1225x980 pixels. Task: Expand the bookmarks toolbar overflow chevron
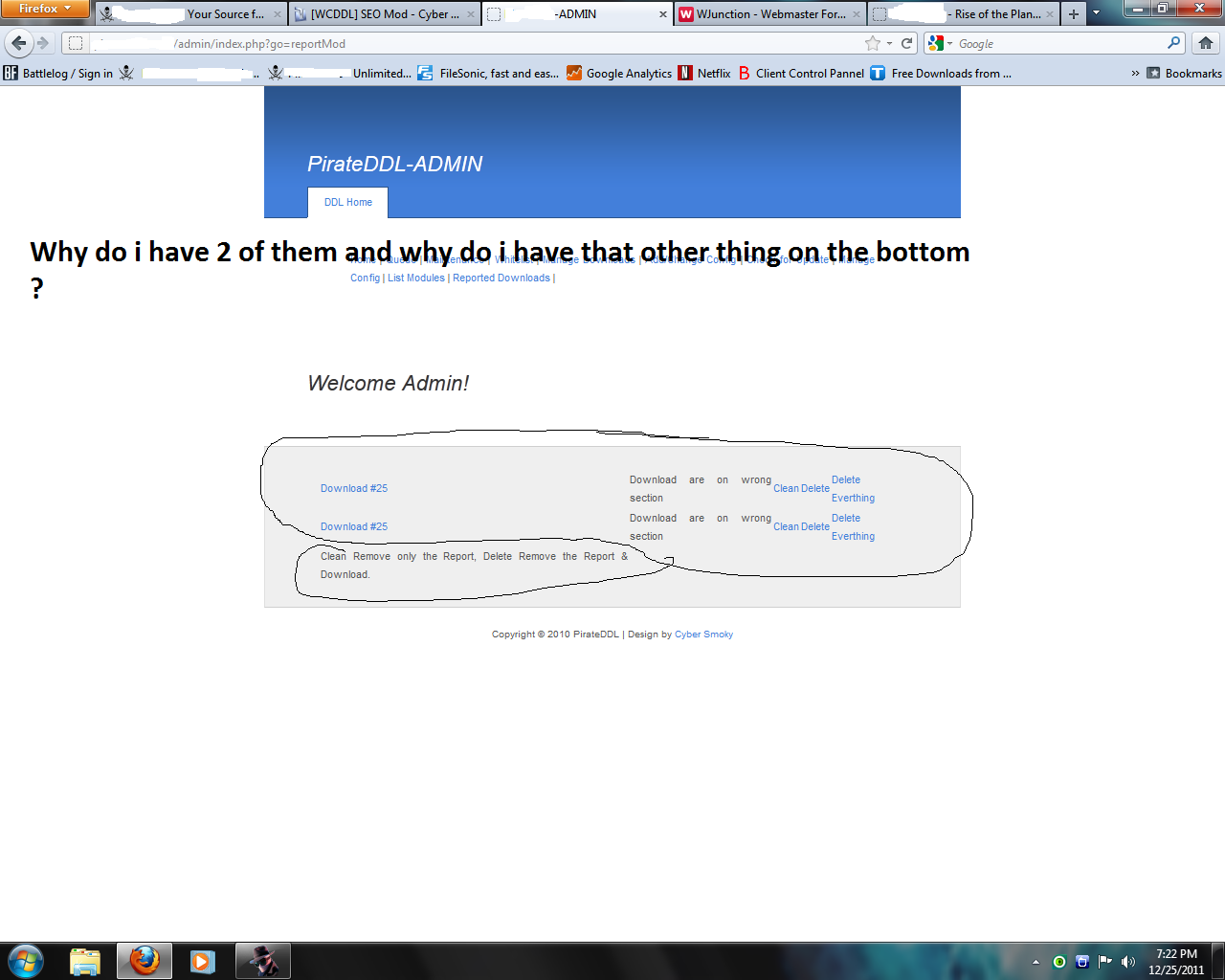click(x=1135, y=74)
